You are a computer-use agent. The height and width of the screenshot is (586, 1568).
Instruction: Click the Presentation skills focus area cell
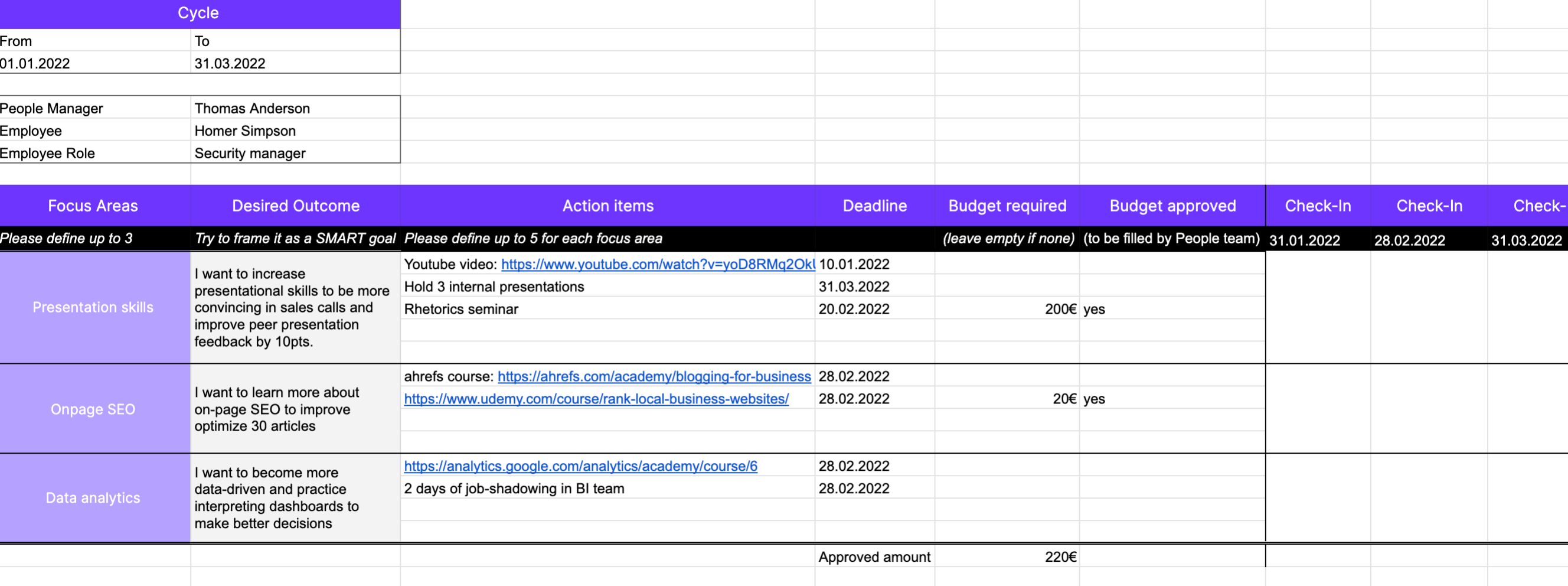pyautogui.click(x=93, y=307)
